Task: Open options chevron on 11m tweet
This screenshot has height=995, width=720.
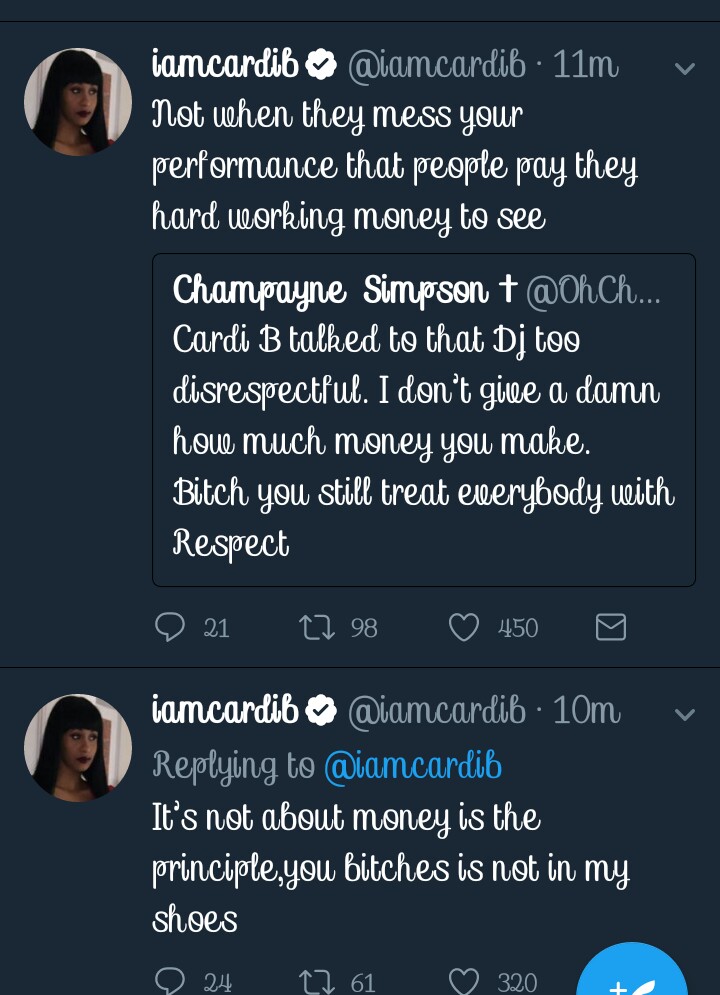Action: click(685, 68)
